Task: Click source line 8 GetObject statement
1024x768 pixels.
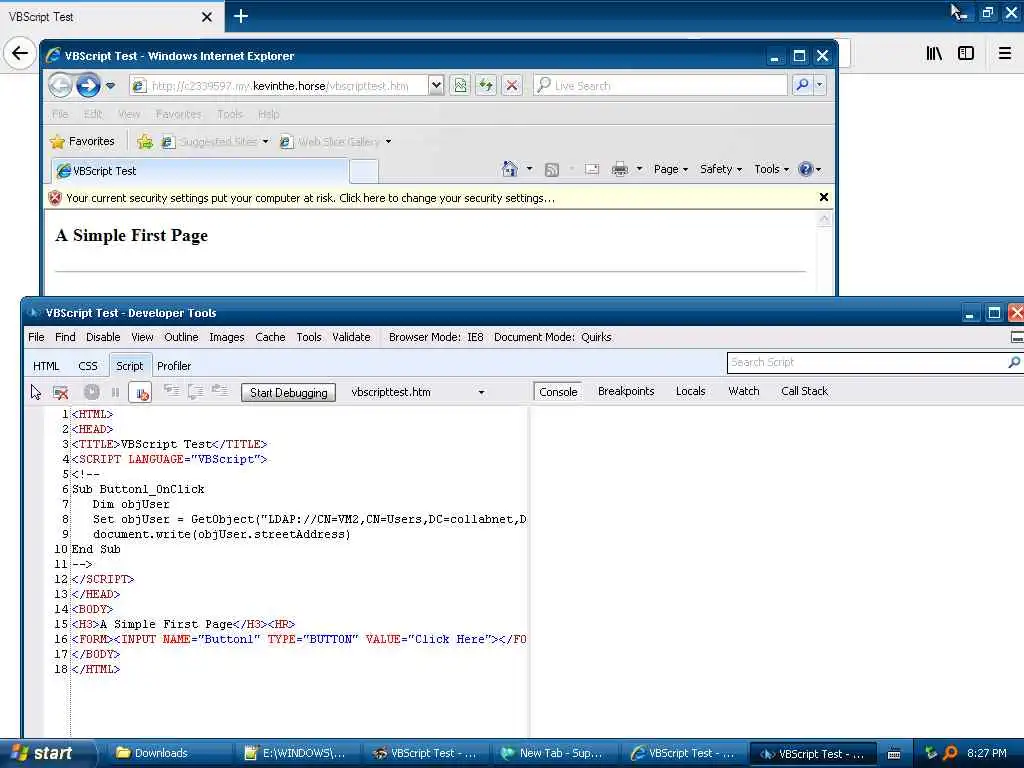Action: pyautogui.click(x=310, y=519)
